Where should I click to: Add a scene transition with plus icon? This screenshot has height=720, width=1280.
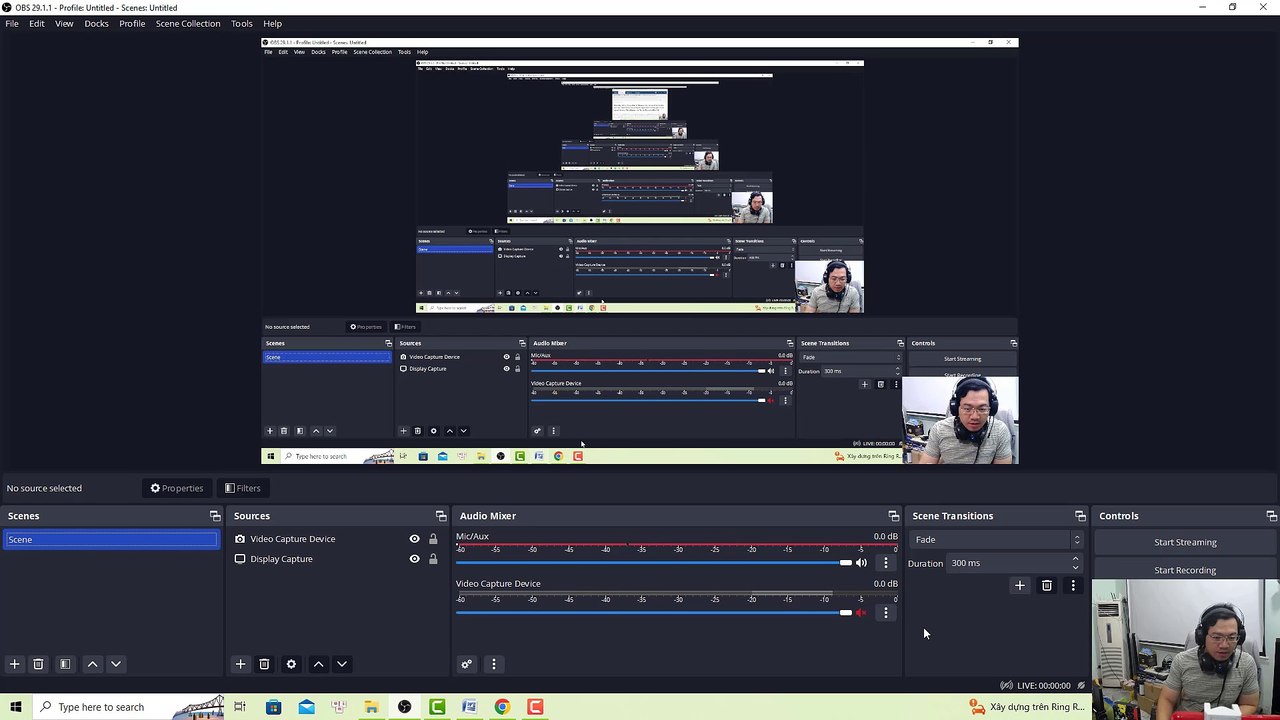1020,585
